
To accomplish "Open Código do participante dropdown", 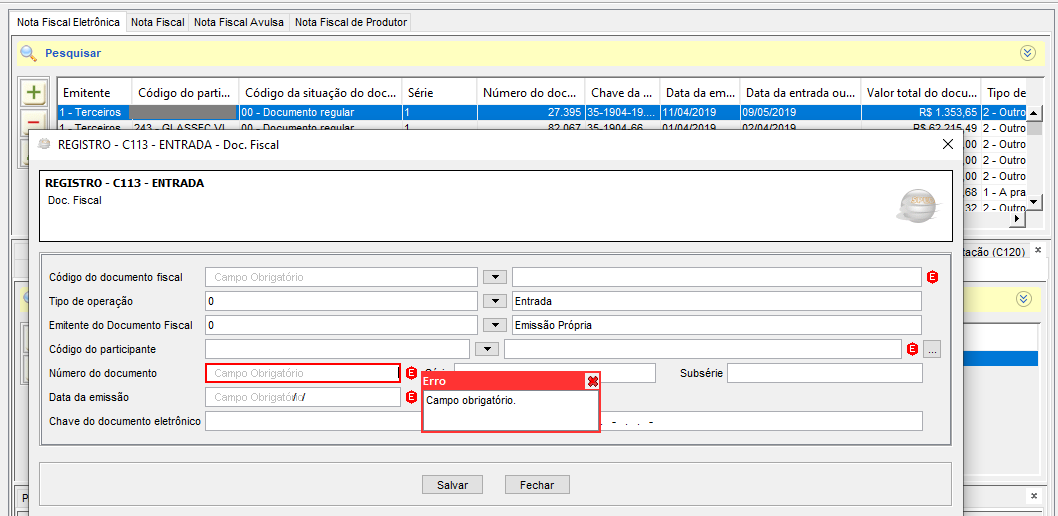I will coord(486,349).
